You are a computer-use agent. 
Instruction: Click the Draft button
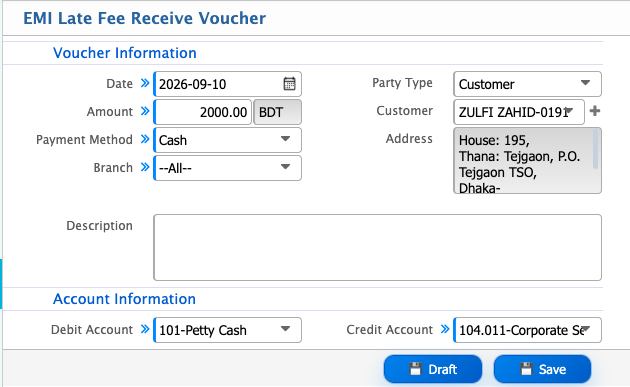pyautogui.click(x=433, y=369)
